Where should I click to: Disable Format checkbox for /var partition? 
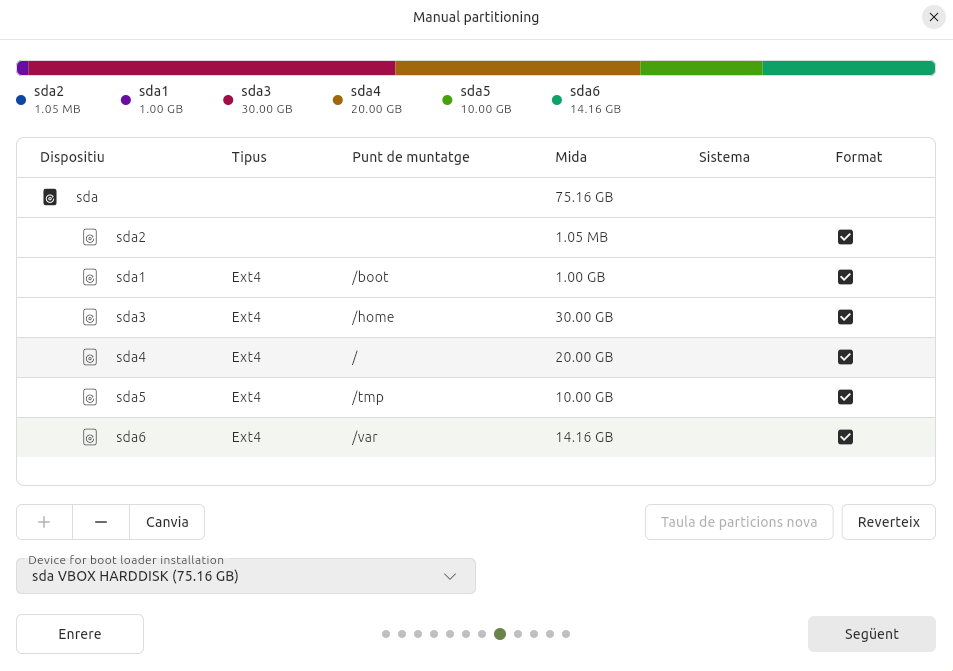point(845,437)
